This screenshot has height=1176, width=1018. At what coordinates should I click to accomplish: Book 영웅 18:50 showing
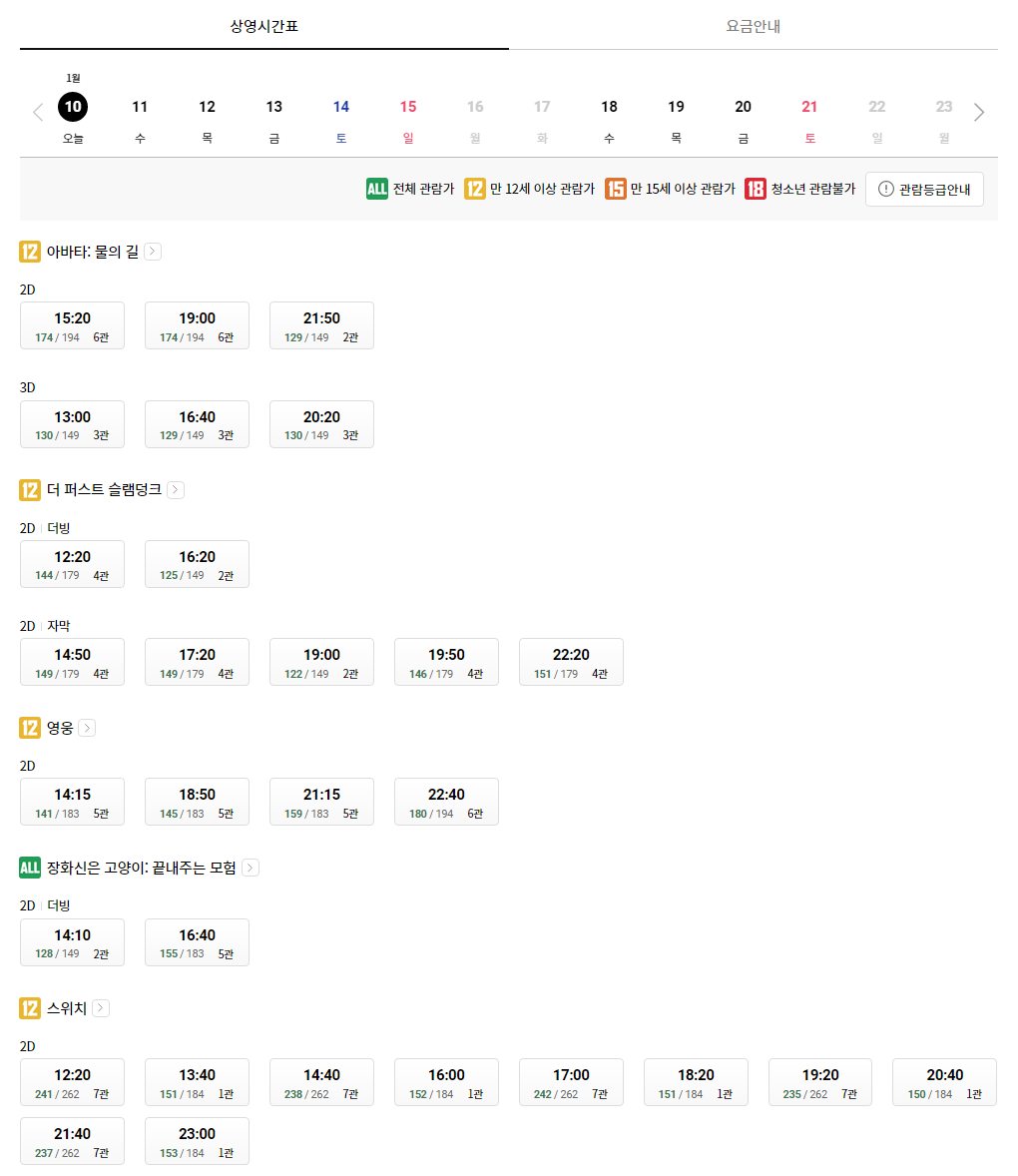click(198, 802)
